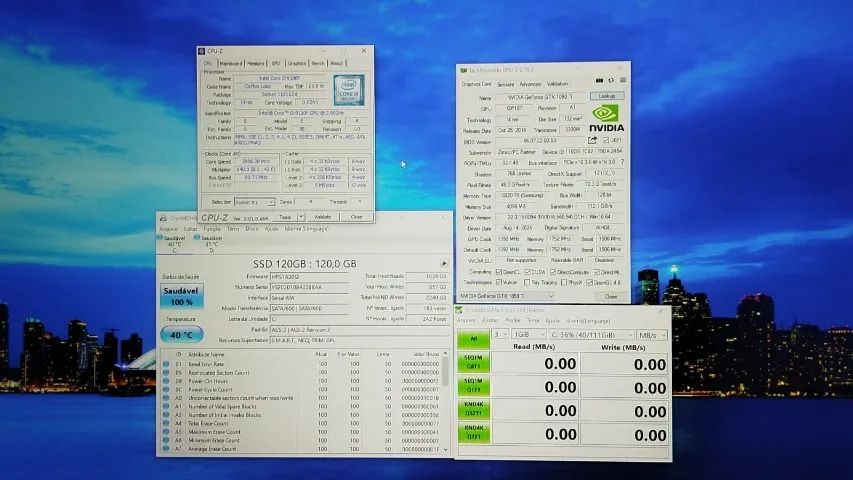
Task: Click status dot for Read Error Rate
Action: pyautogui.click(x=166, y=364)
